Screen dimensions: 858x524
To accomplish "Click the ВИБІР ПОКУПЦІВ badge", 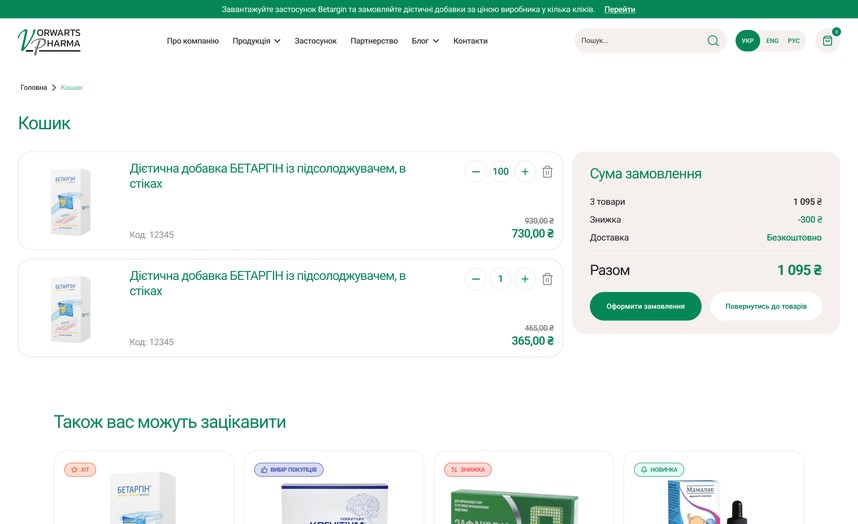I will [x=288, y=469].
